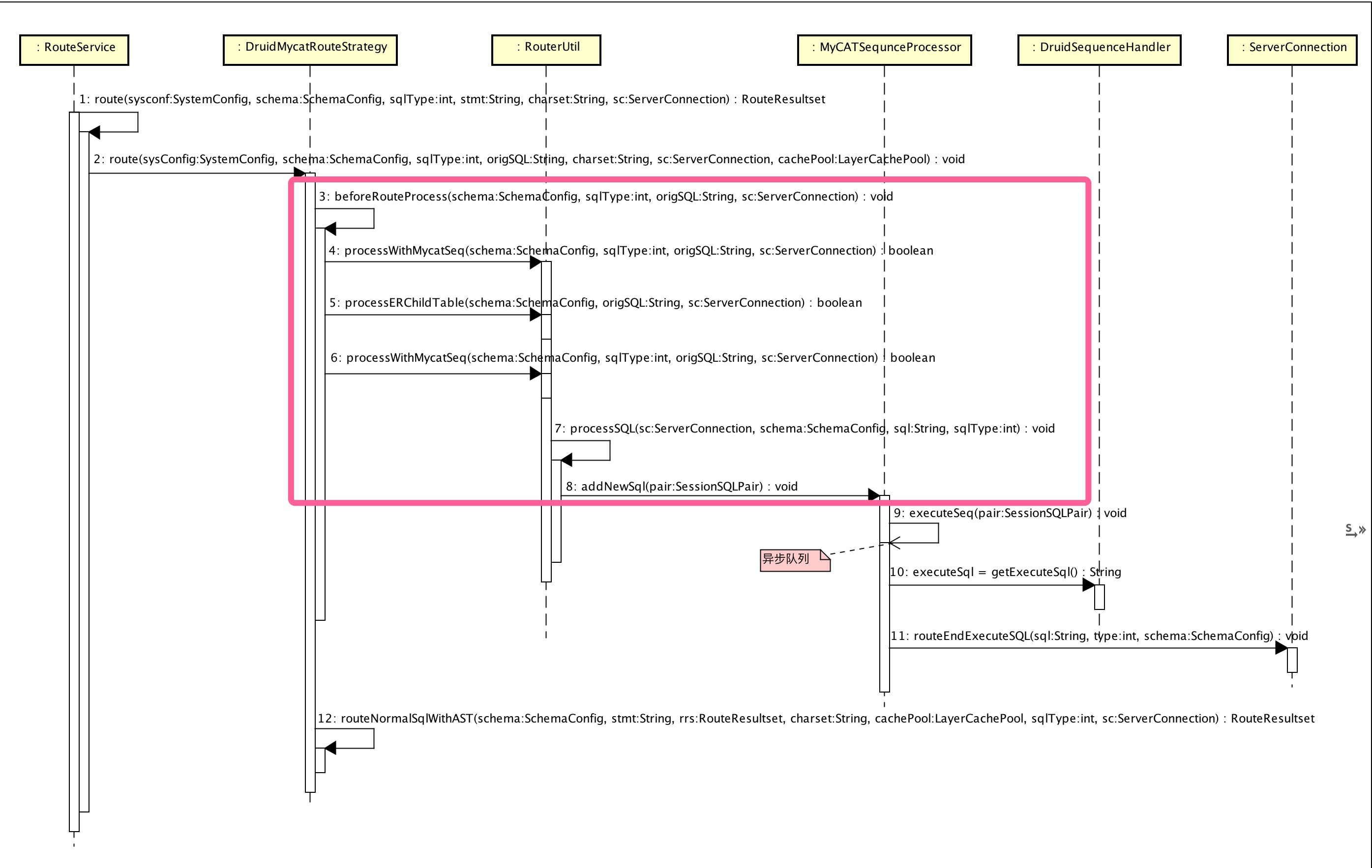
Task: Select the RouteService lifeline header
Action: (74, 50)
